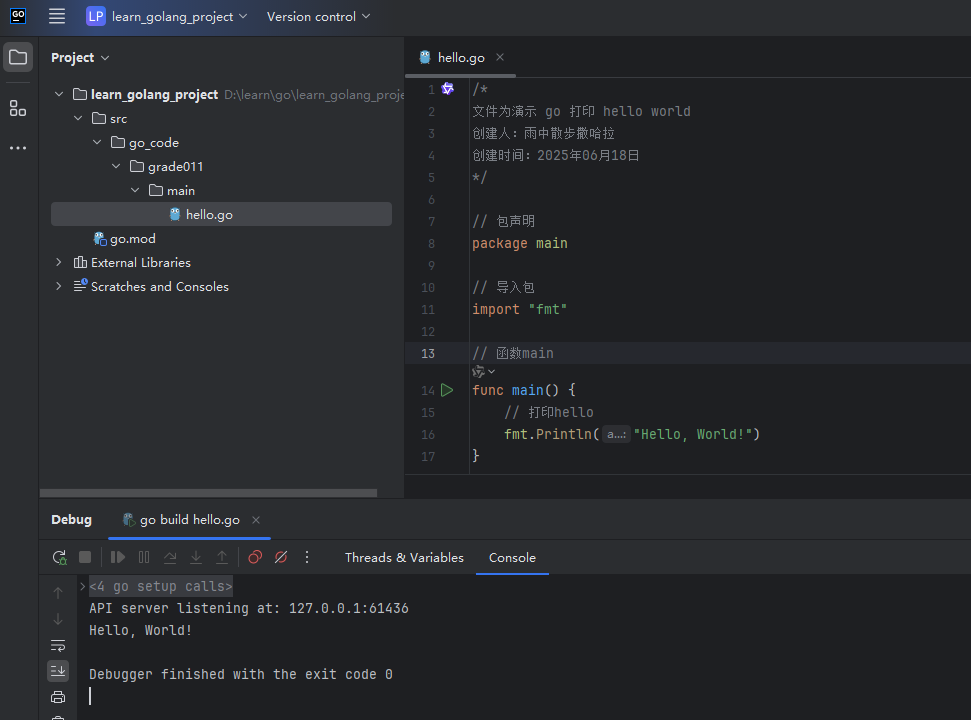
Task: Print the console output
Action: coord(58,697)
